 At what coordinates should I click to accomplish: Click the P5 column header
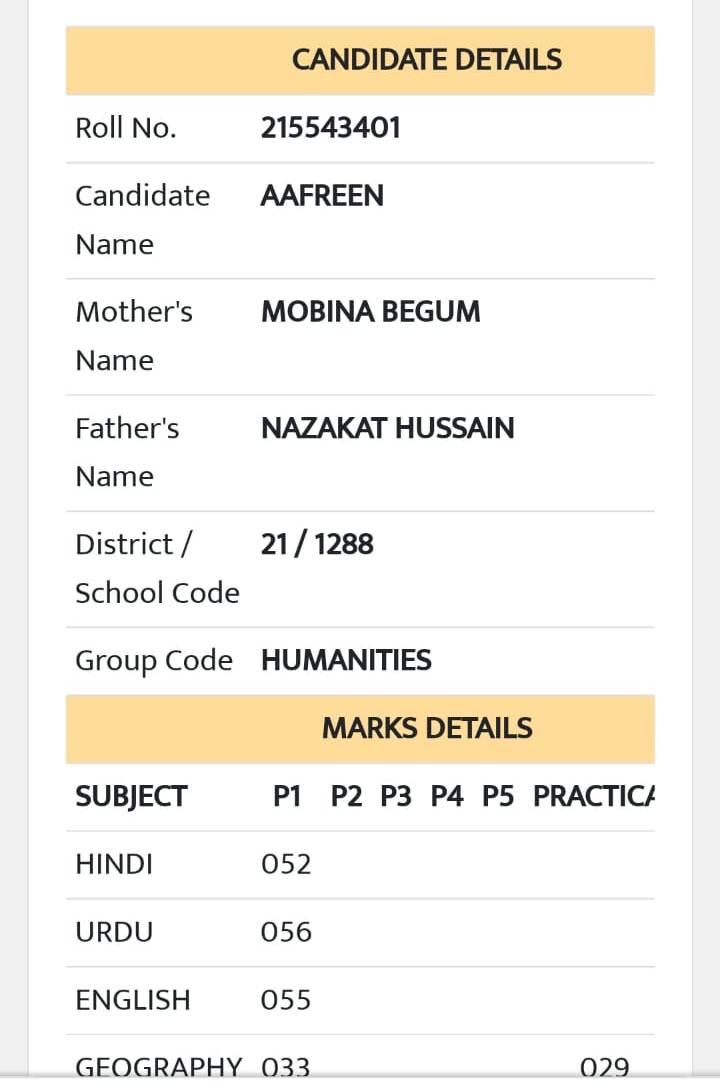click(498, 796)
